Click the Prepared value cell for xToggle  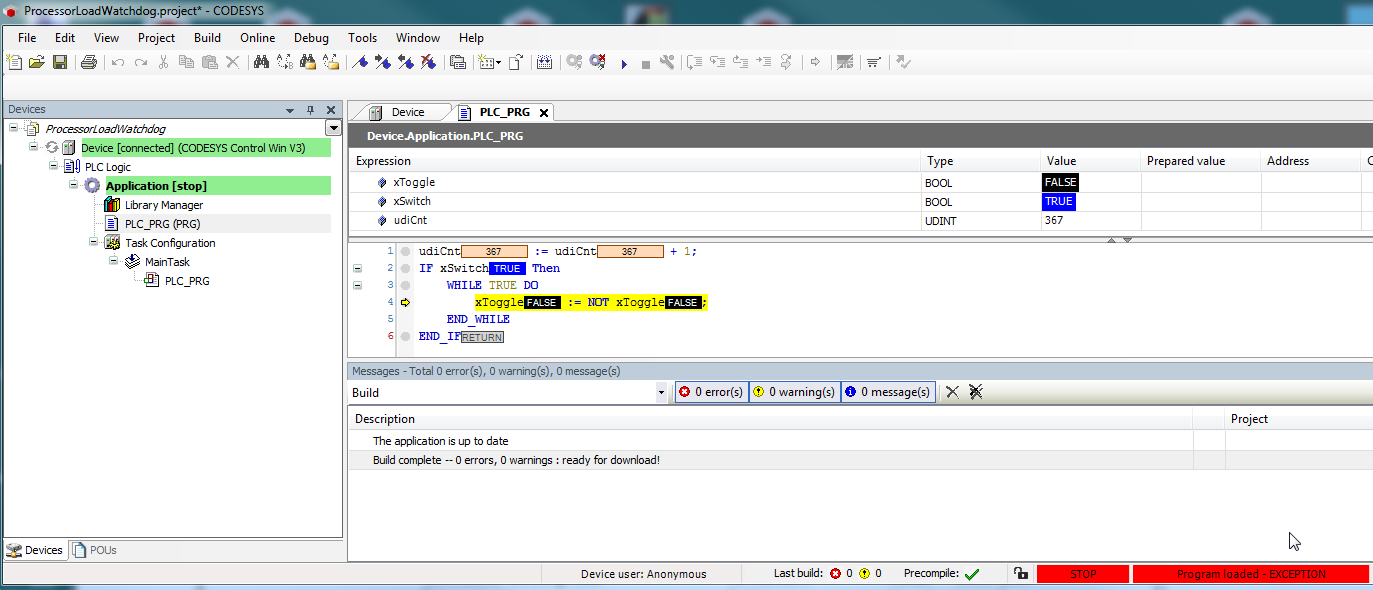coord(1200,182)
